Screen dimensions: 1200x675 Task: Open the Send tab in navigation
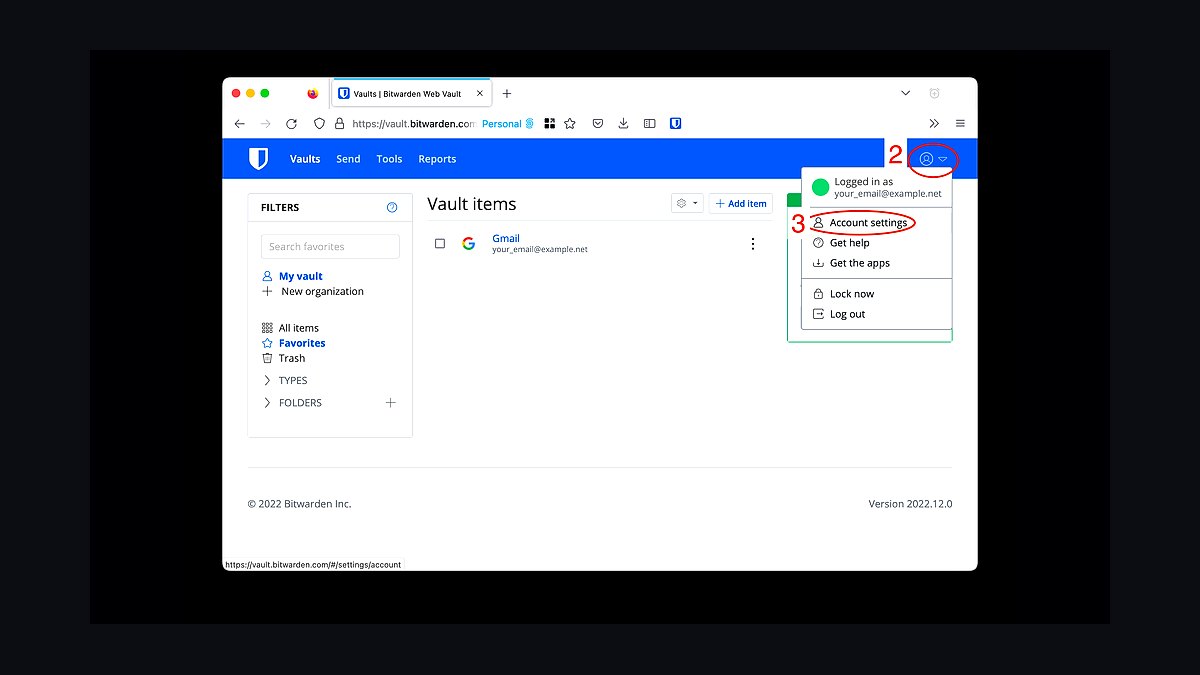pyautogui.click(x=348, y=159)
